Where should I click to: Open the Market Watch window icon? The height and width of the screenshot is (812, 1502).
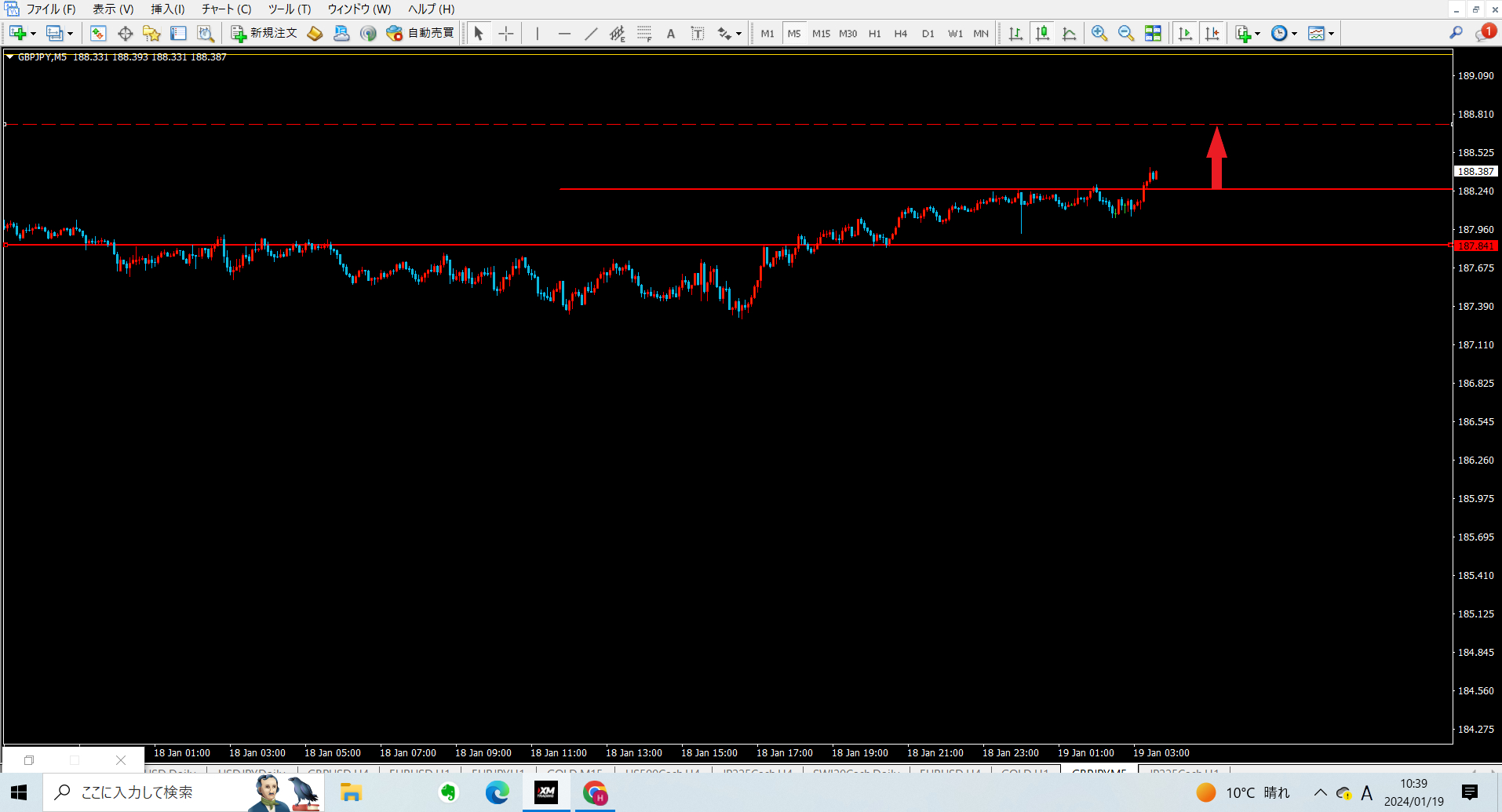click(98, 33)
